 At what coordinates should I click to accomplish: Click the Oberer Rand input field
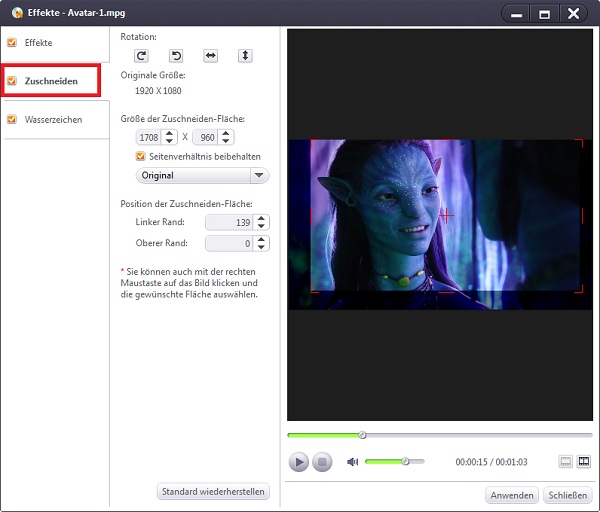(229, 243)
